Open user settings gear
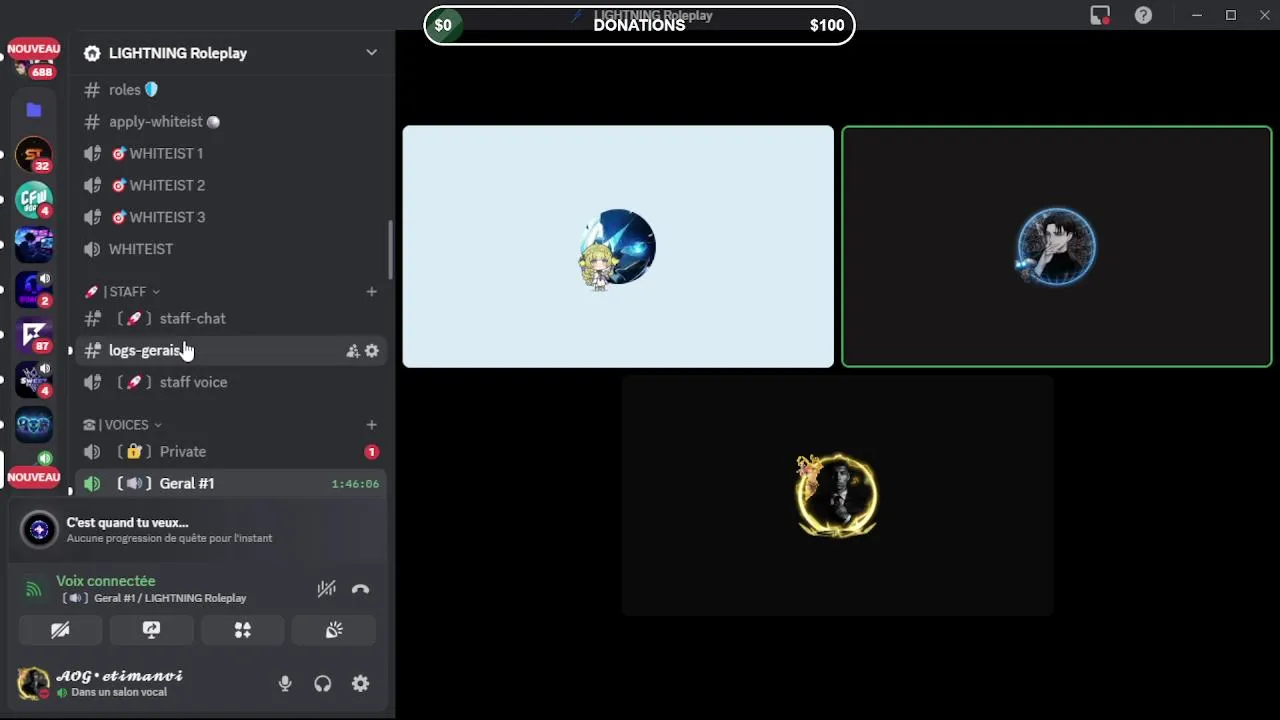 pyautogui.click(x=360, y=684)
